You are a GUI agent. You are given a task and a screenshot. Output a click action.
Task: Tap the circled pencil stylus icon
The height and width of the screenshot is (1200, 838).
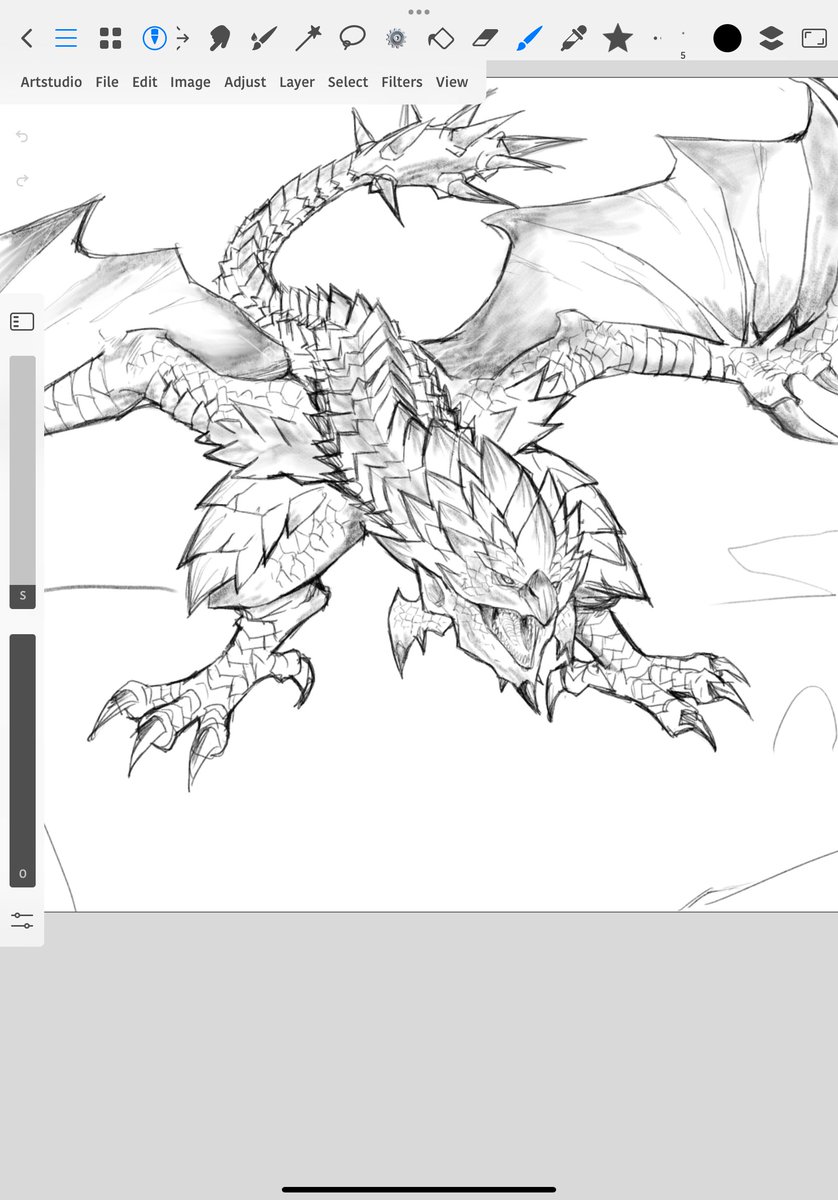[x=154, y=39]
